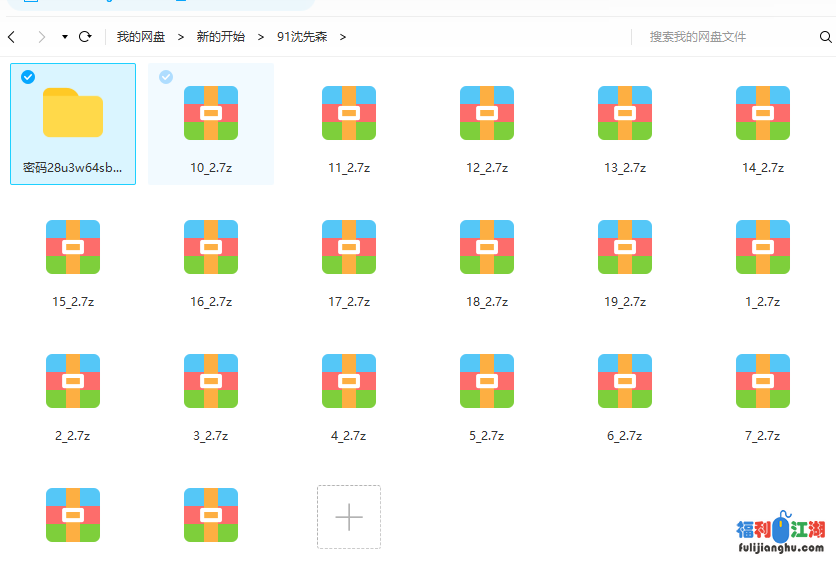
Task: Select the 11_2.7z archive icon
Action: (x=349, y=113)
